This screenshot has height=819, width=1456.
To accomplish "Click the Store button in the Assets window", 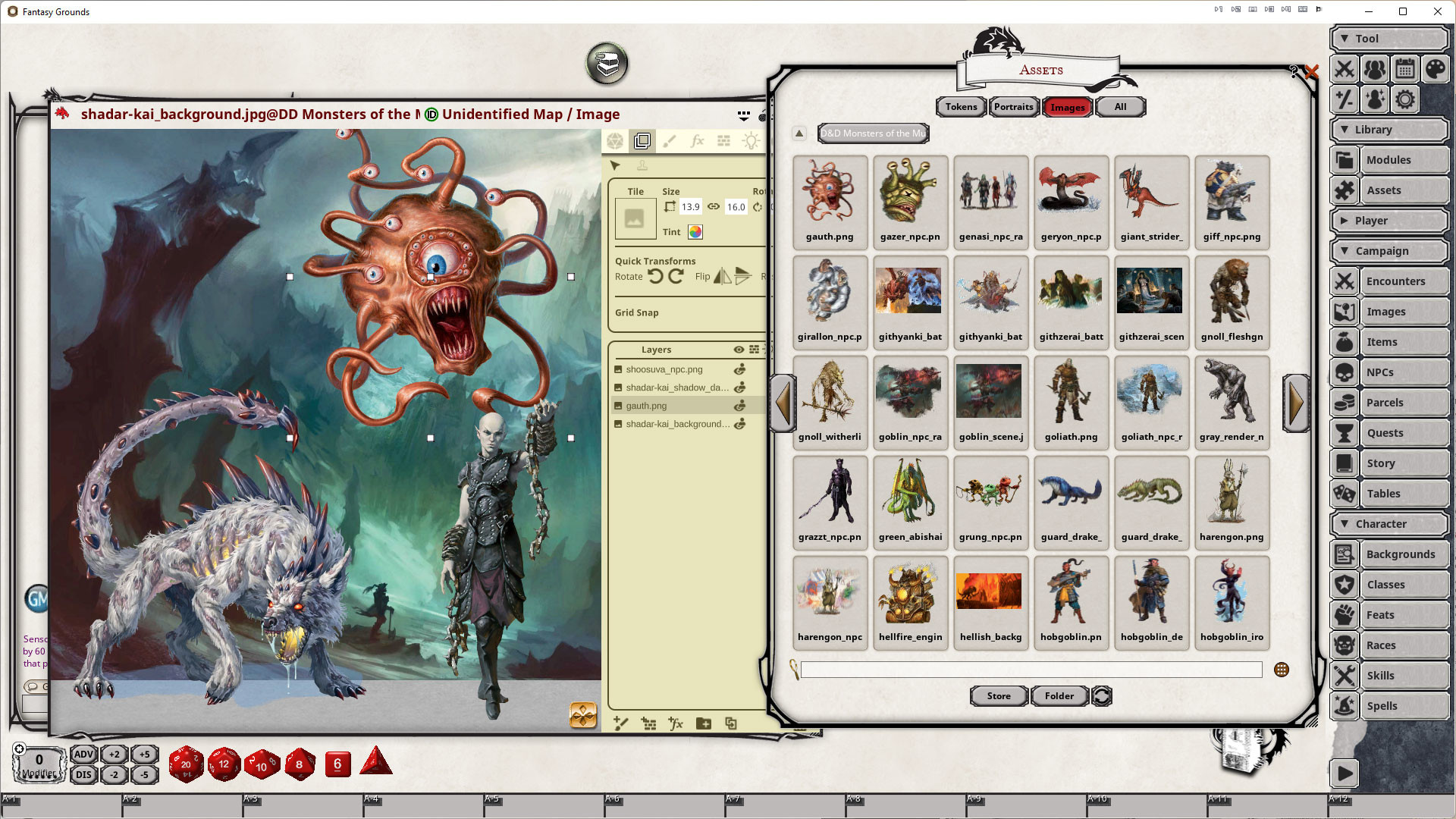I will [x=998, y=695].
